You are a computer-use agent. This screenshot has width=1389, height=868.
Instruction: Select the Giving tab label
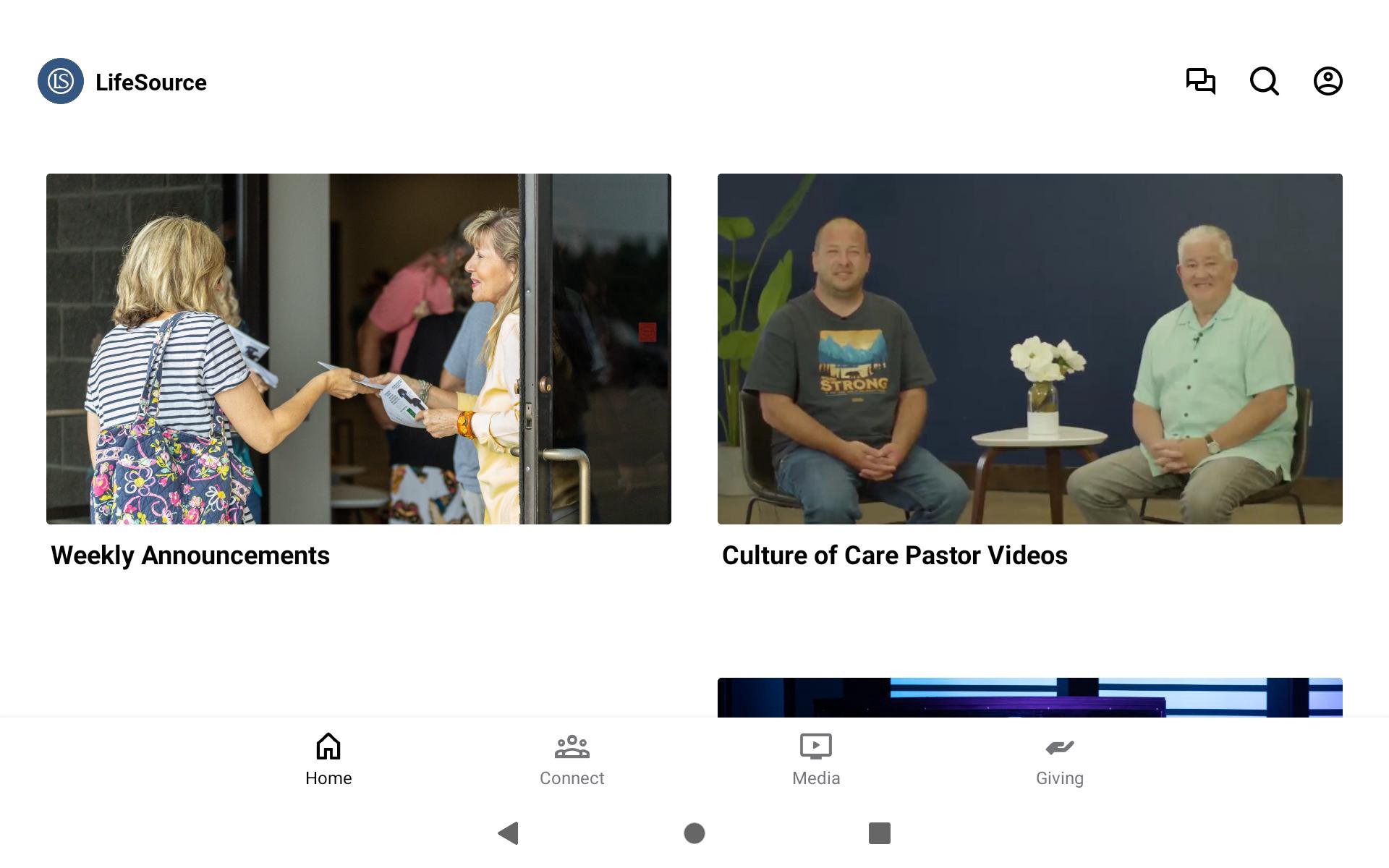coord(1060,778)
